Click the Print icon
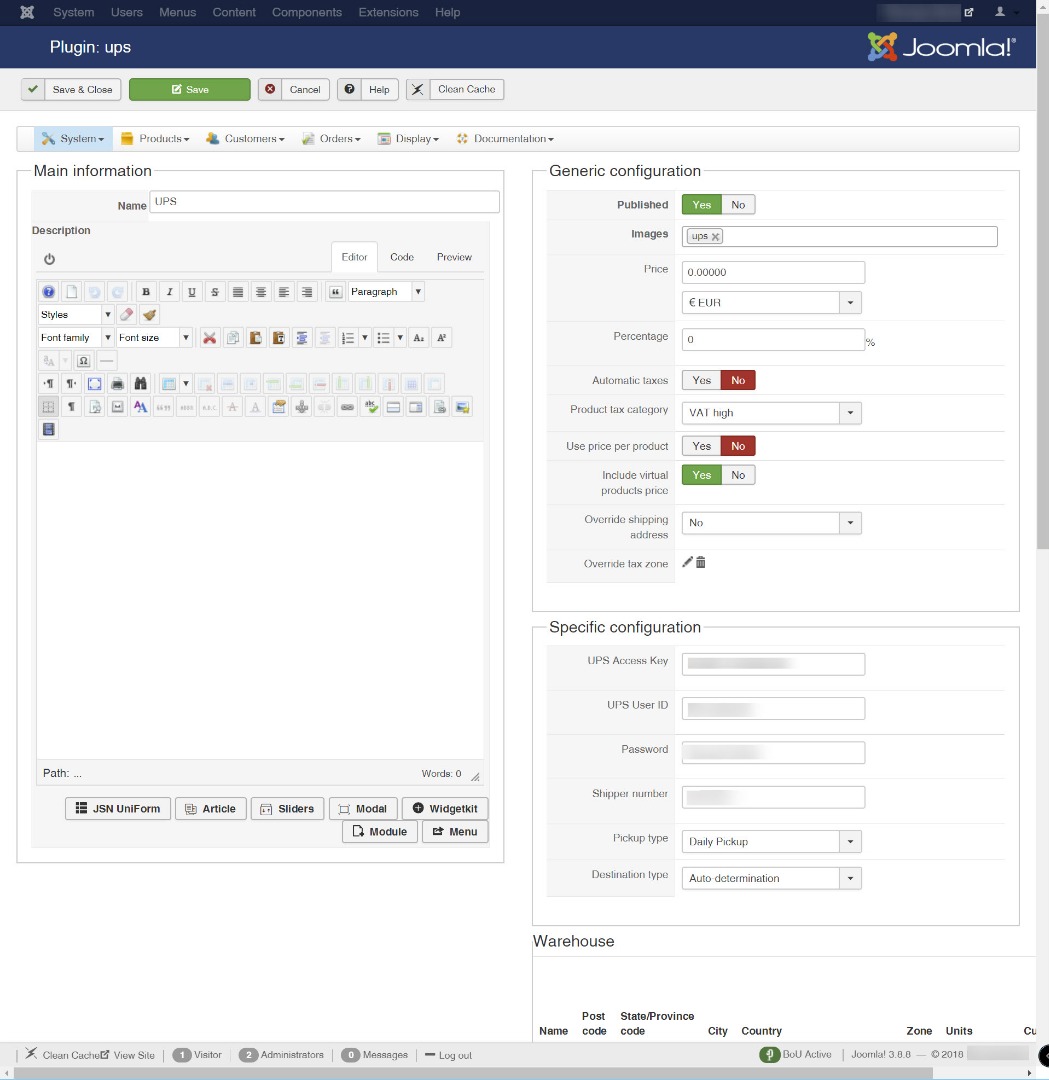Image resolution: width=1049 pixels, height=1080 pixels. pos(118,384)
